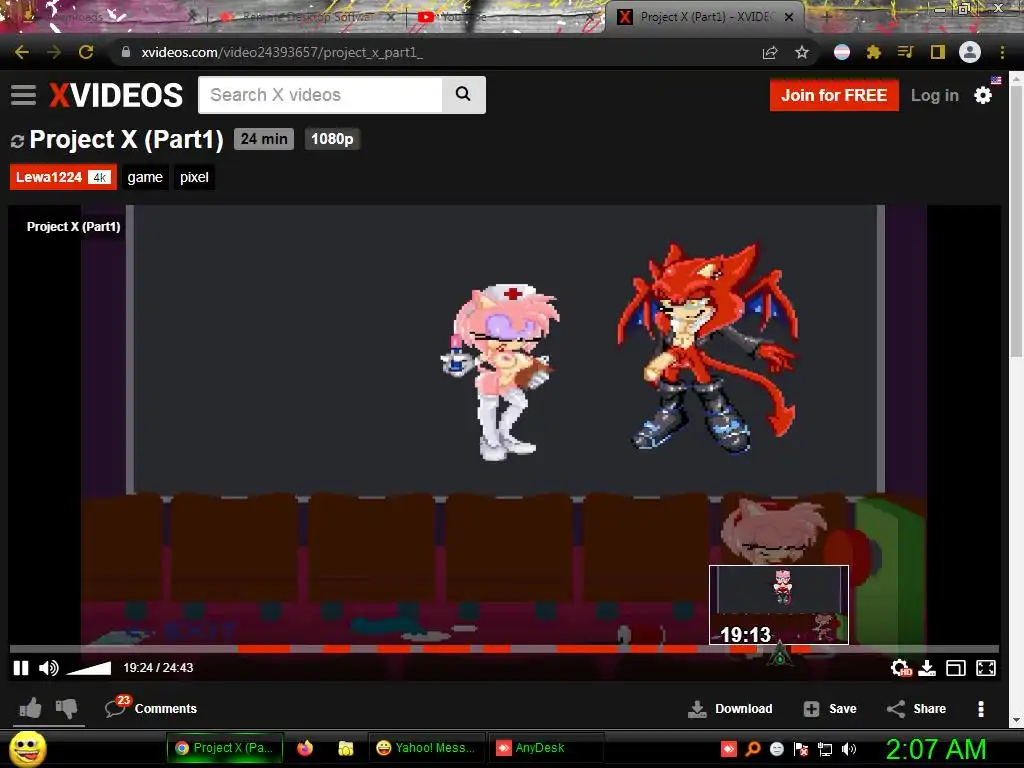
Task: Click the address bar URL
Action: [x=282, y=52]
